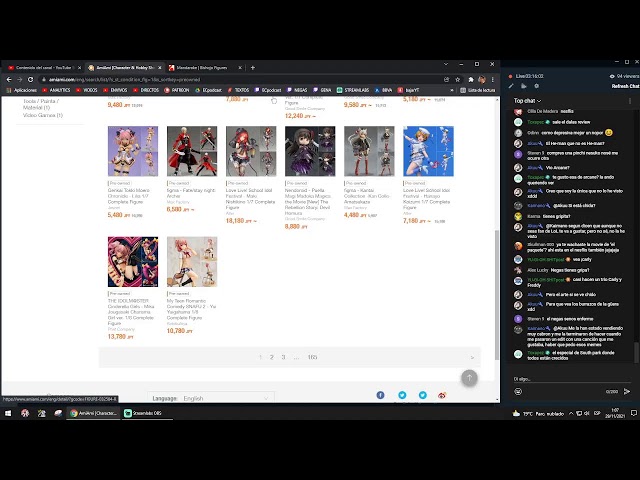Click the scroll-to-top round arrow button
Screen dimensions: 640x480
(x=469, y=378)
